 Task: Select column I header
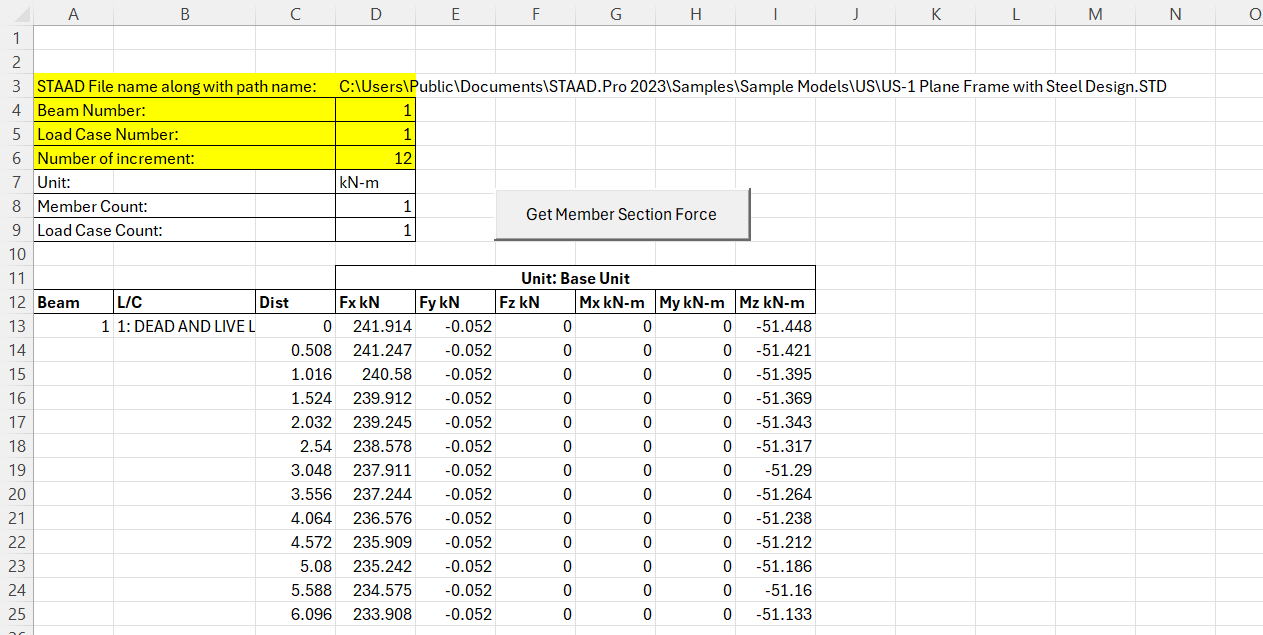[776, 13]
